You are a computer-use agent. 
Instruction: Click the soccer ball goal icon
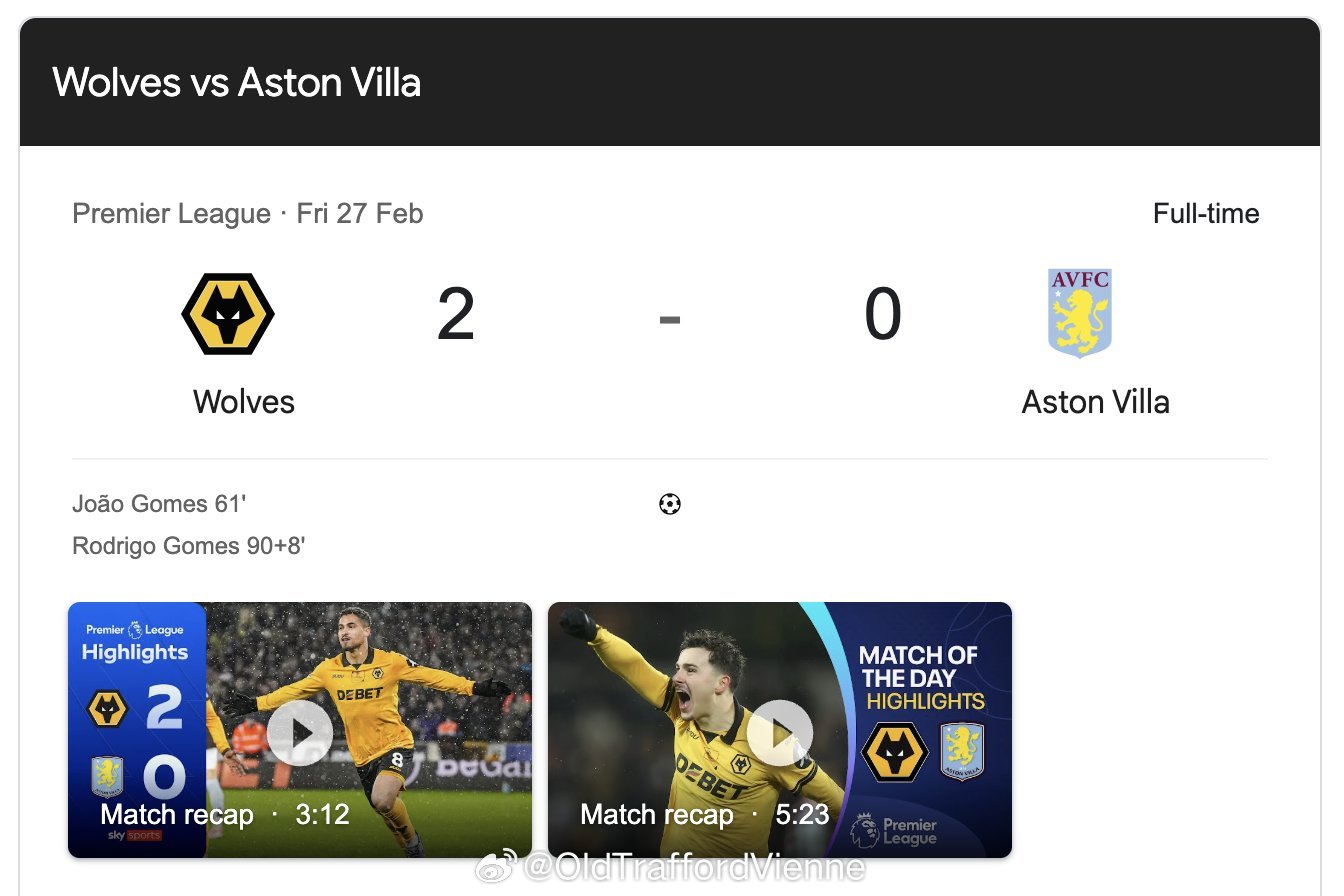670,504
